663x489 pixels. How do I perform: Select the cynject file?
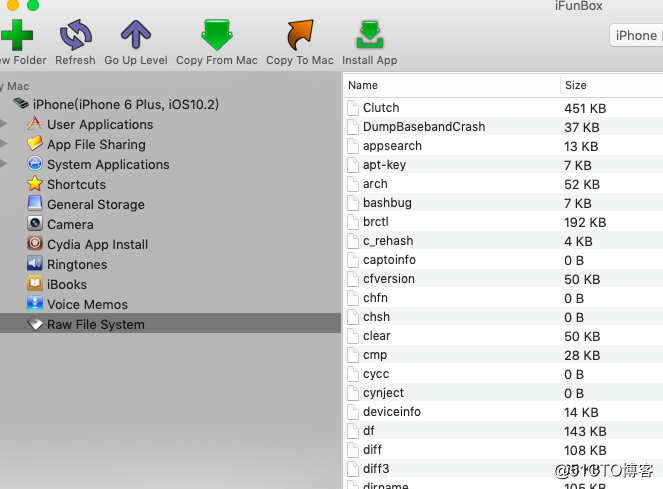click(384, 393)
